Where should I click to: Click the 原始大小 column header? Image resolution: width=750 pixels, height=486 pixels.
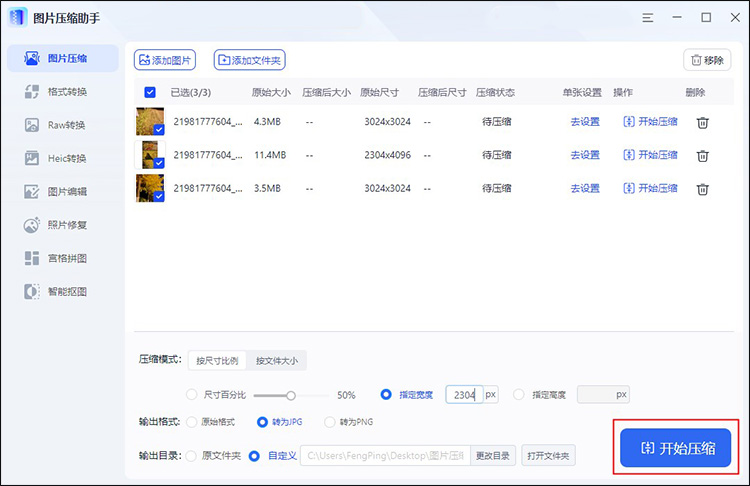click(x=271, y=92)
